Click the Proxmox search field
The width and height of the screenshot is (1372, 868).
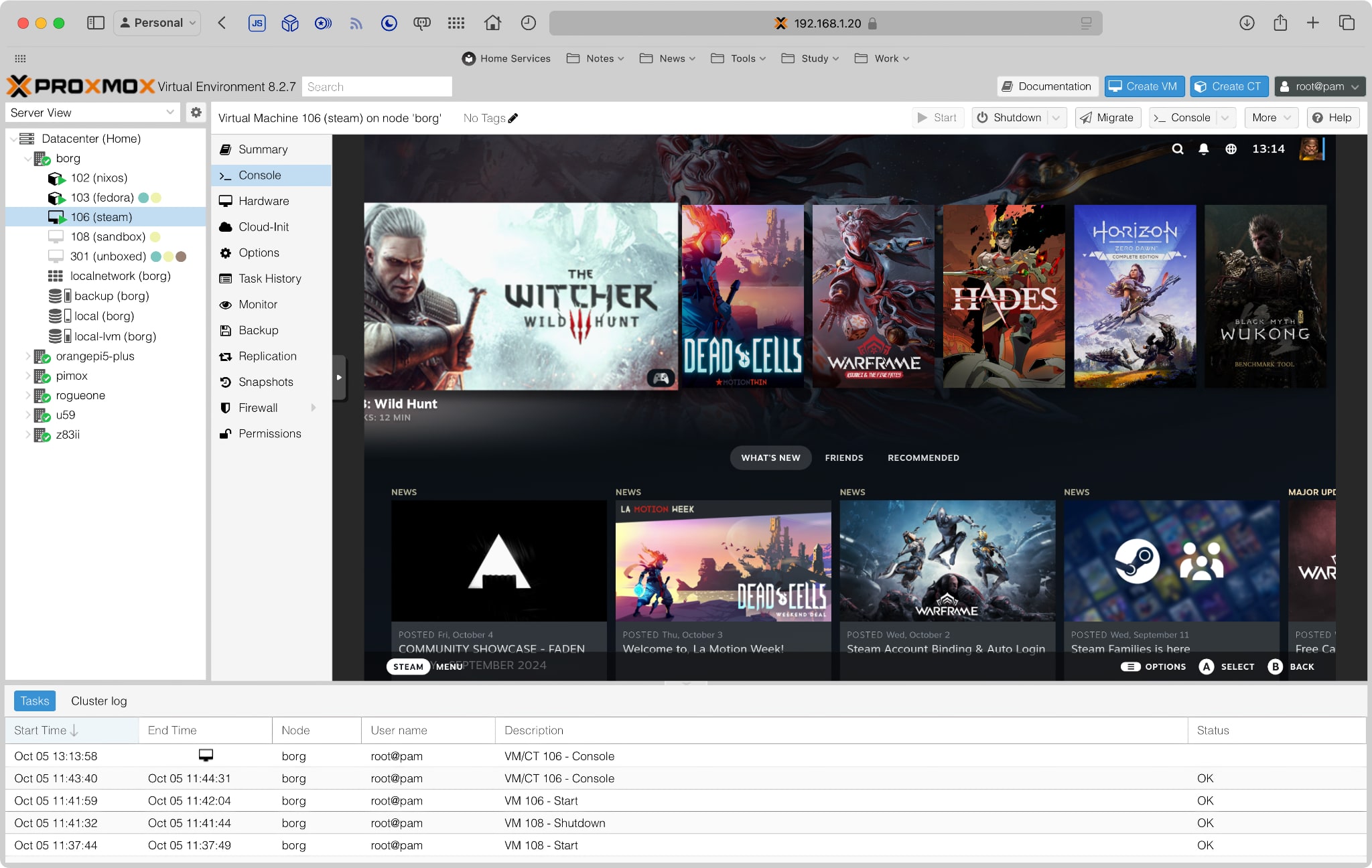[376, 87]
